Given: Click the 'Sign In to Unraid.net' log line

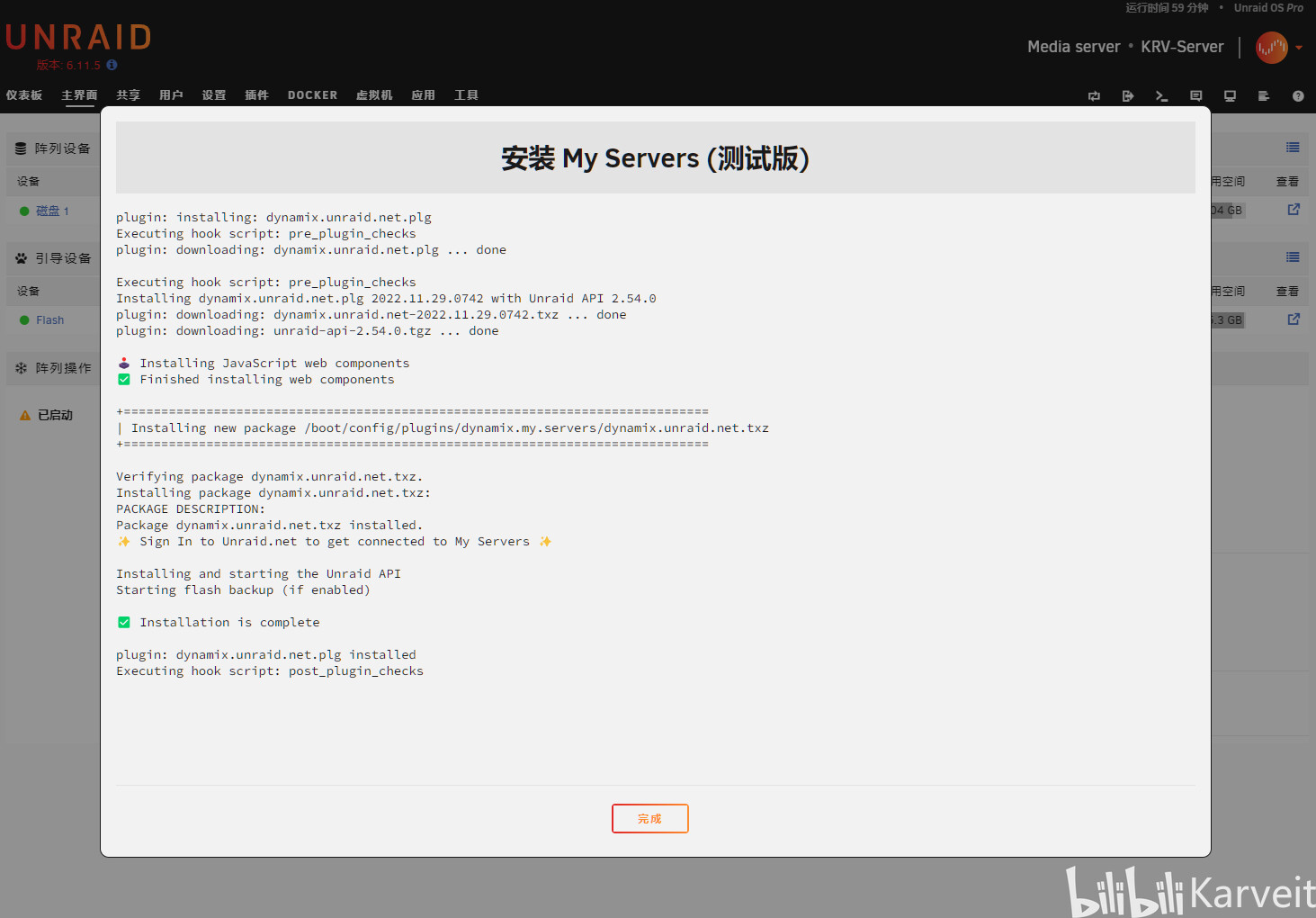Looking at the screenshot, I should pyautogui.click(x=335, y=541).
